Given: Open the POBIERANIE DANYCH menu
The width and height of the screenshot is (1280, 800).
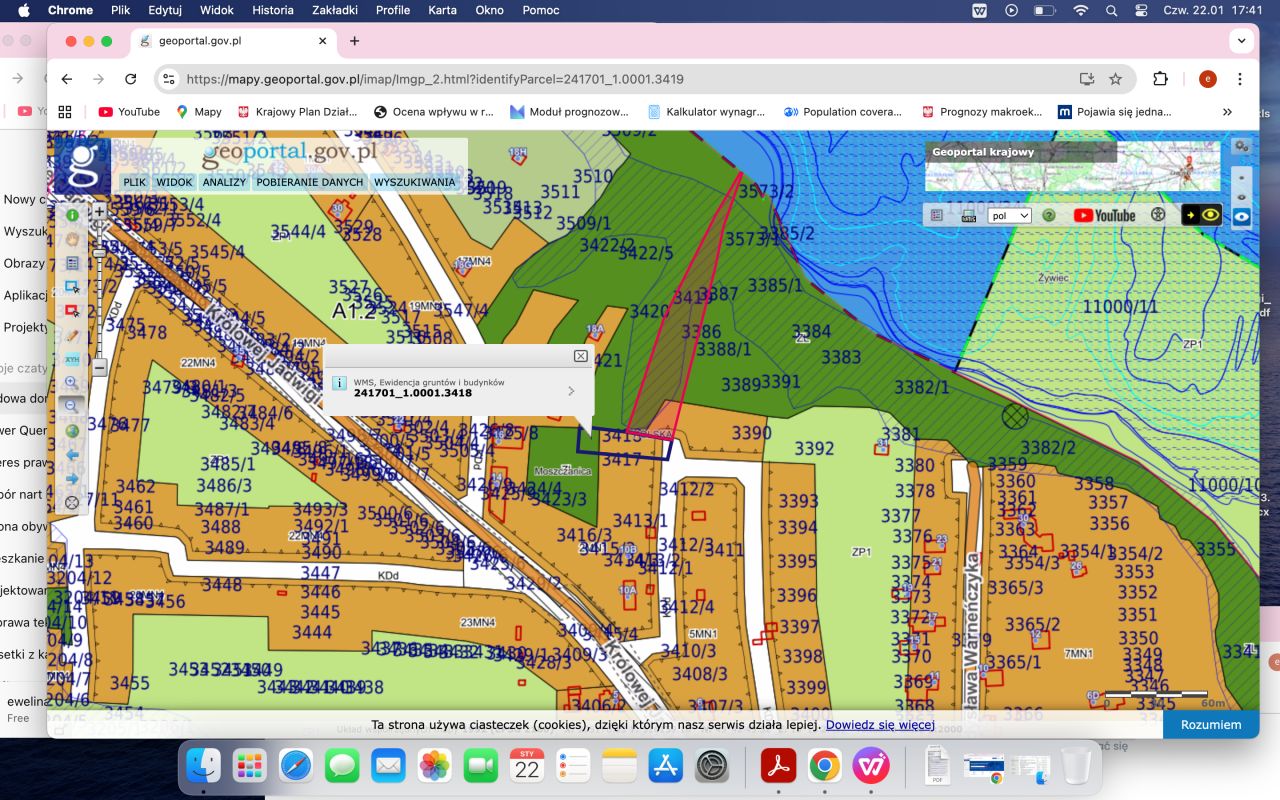Looking at the screenshot, I should click(x=309, y=183).
